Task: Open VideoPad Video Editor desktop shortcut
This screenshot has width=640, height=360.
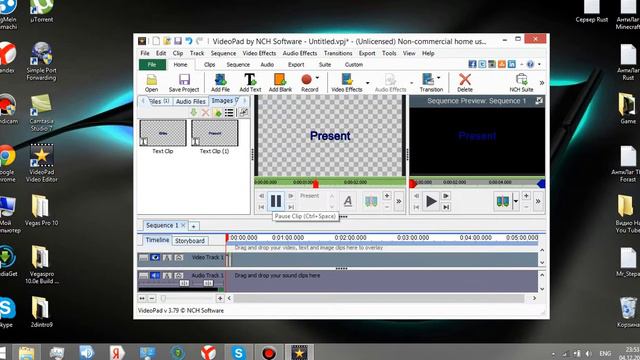Action: [x=41, y=163]
